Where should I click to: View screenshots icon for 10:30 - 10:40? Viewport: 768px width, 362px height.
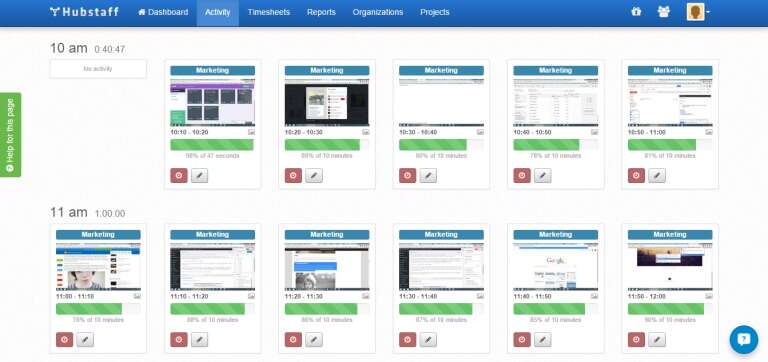point(480,132)
